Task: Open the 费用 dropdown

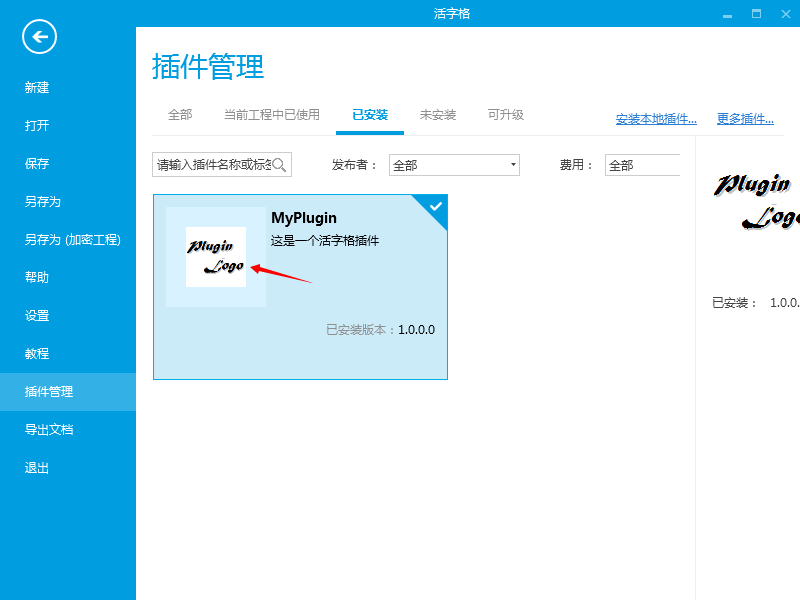Action: [642, 165]
